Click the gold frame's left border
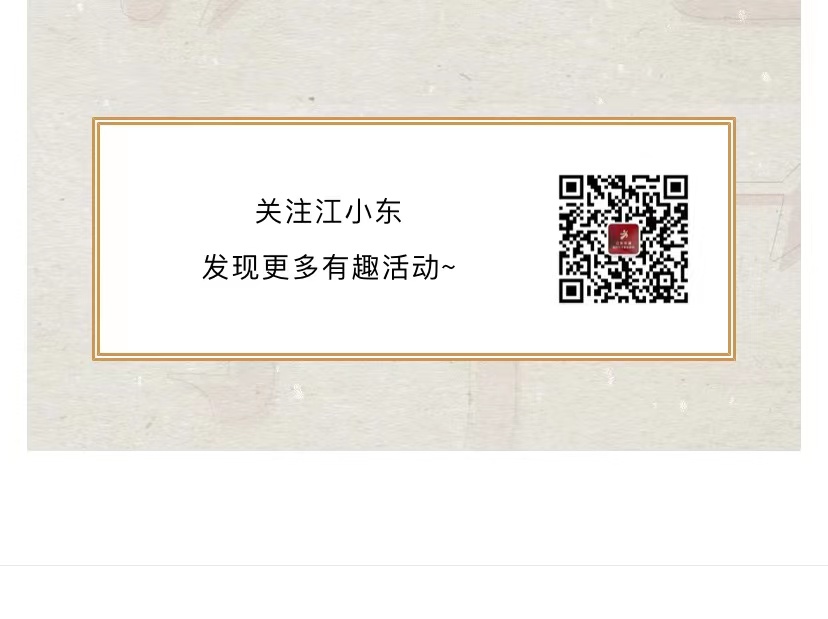828x619 pixels. (x=96, y=239)
